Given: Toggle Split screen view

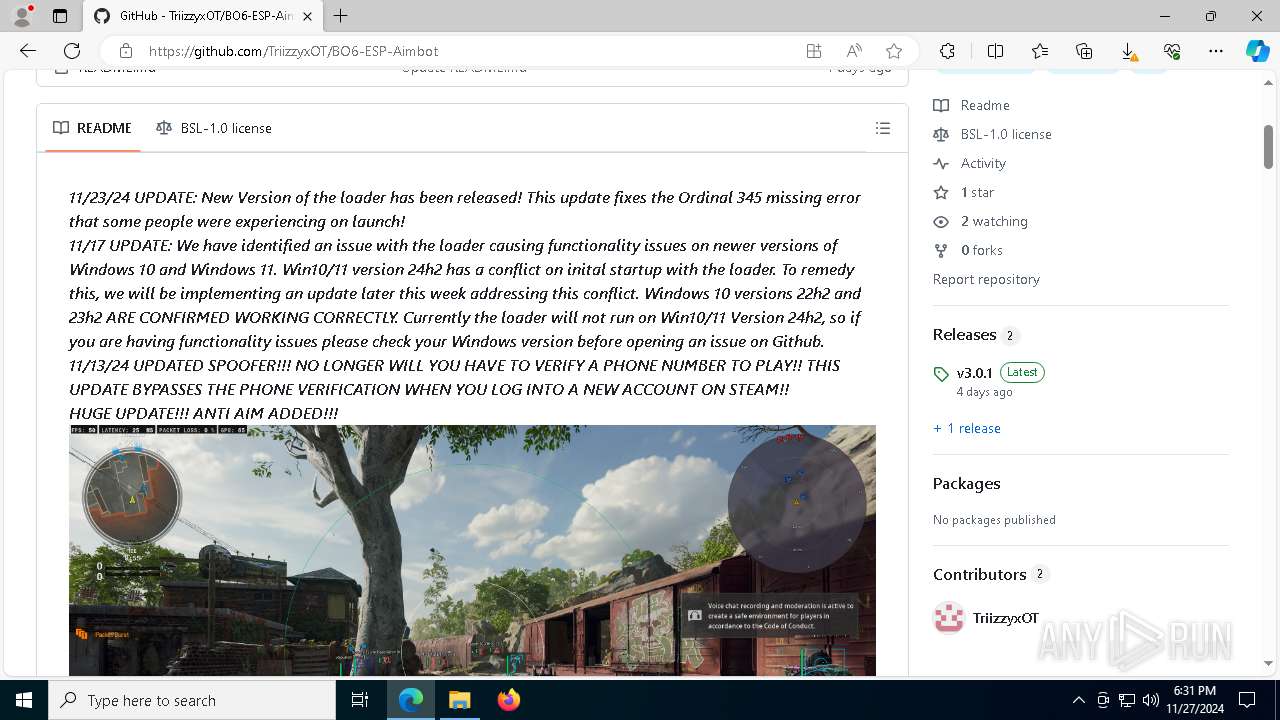Looking at the screenshot, I should point(995,51).
